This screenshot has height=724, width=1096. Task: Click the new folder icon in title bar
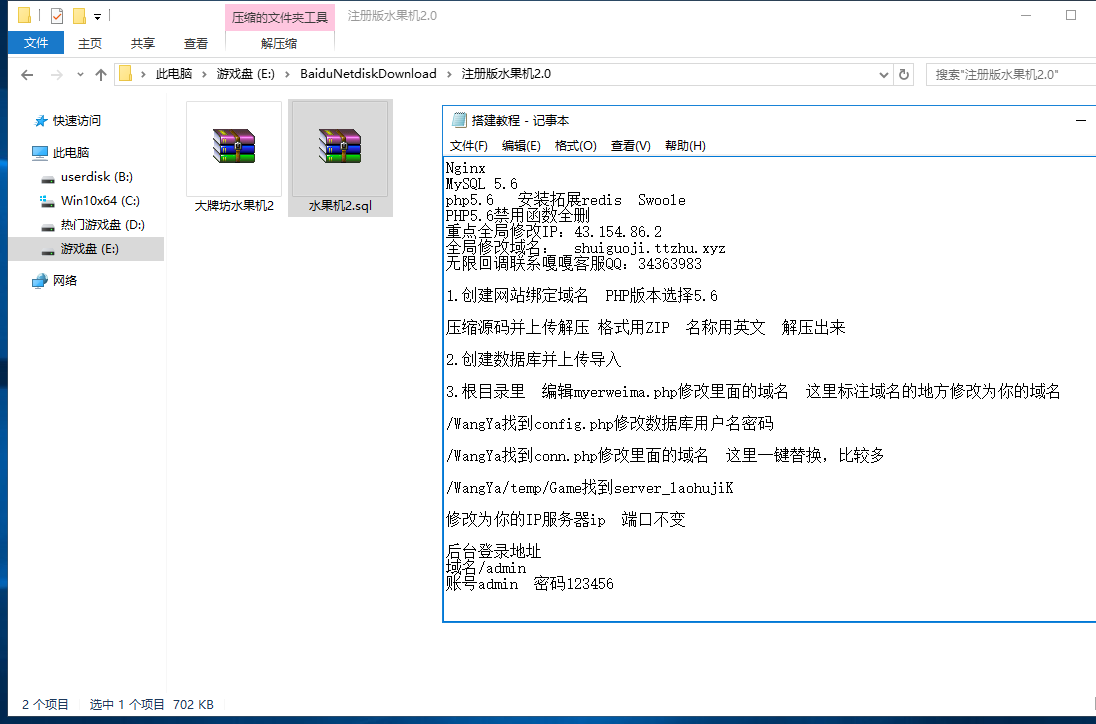[79, 16]
